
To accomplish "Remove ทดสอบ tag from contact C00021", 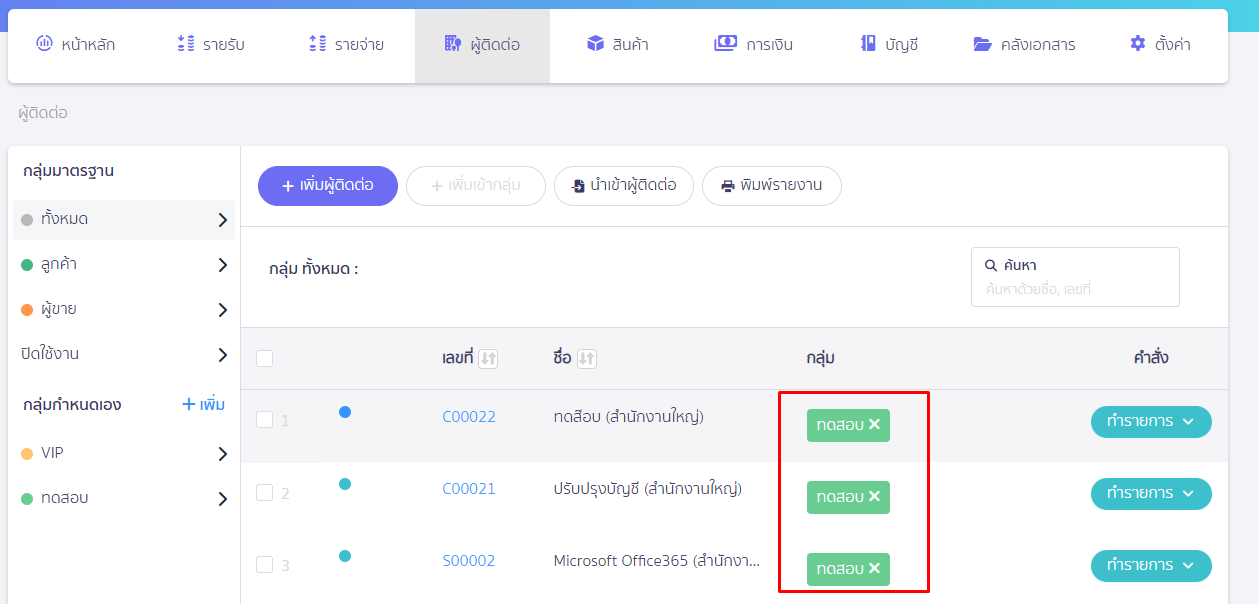I will (874, 497).
